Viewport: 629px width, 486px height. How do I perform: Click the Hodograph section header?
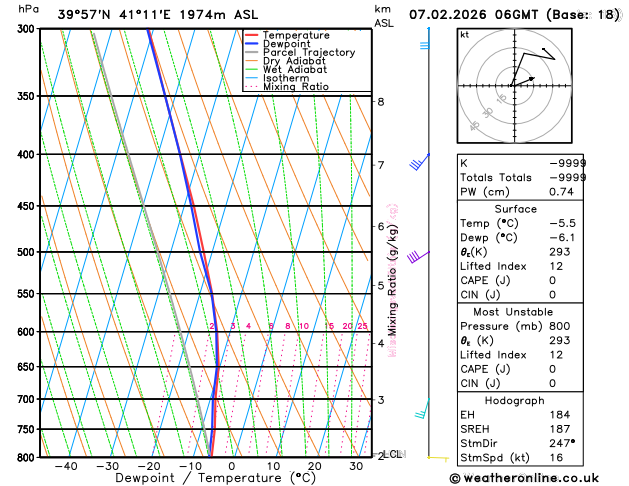pyautogui.click(x=514, y=401)
